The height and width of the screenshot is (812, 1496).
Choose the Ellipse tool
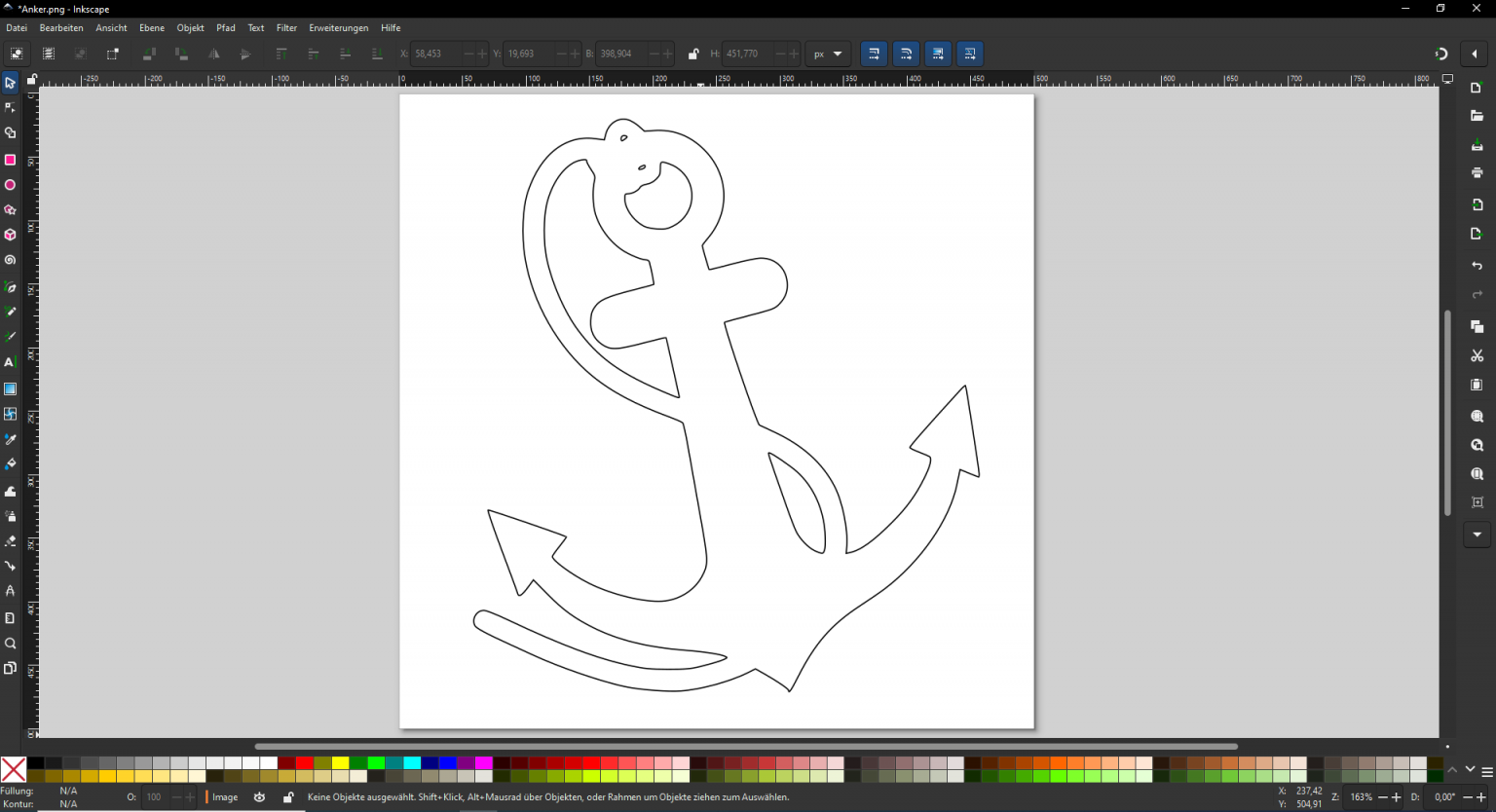click(x=10, y=185)
